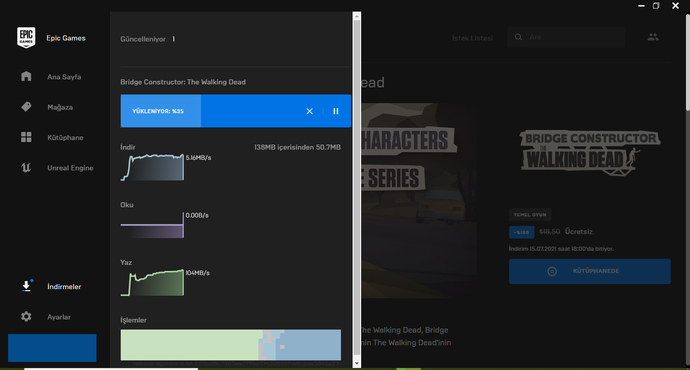The image size is (690, 370).
Task: Open İstek Listesi wishlist link
Action: pyautogui.click(x=473, y=38)
